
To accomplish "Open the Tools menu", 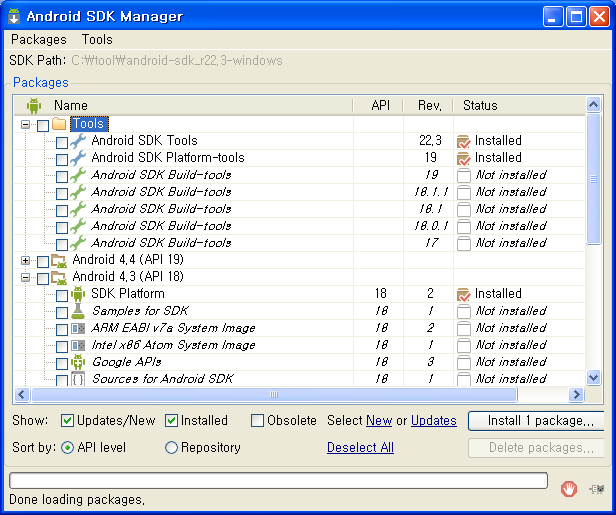I will [x=97, y=39].
